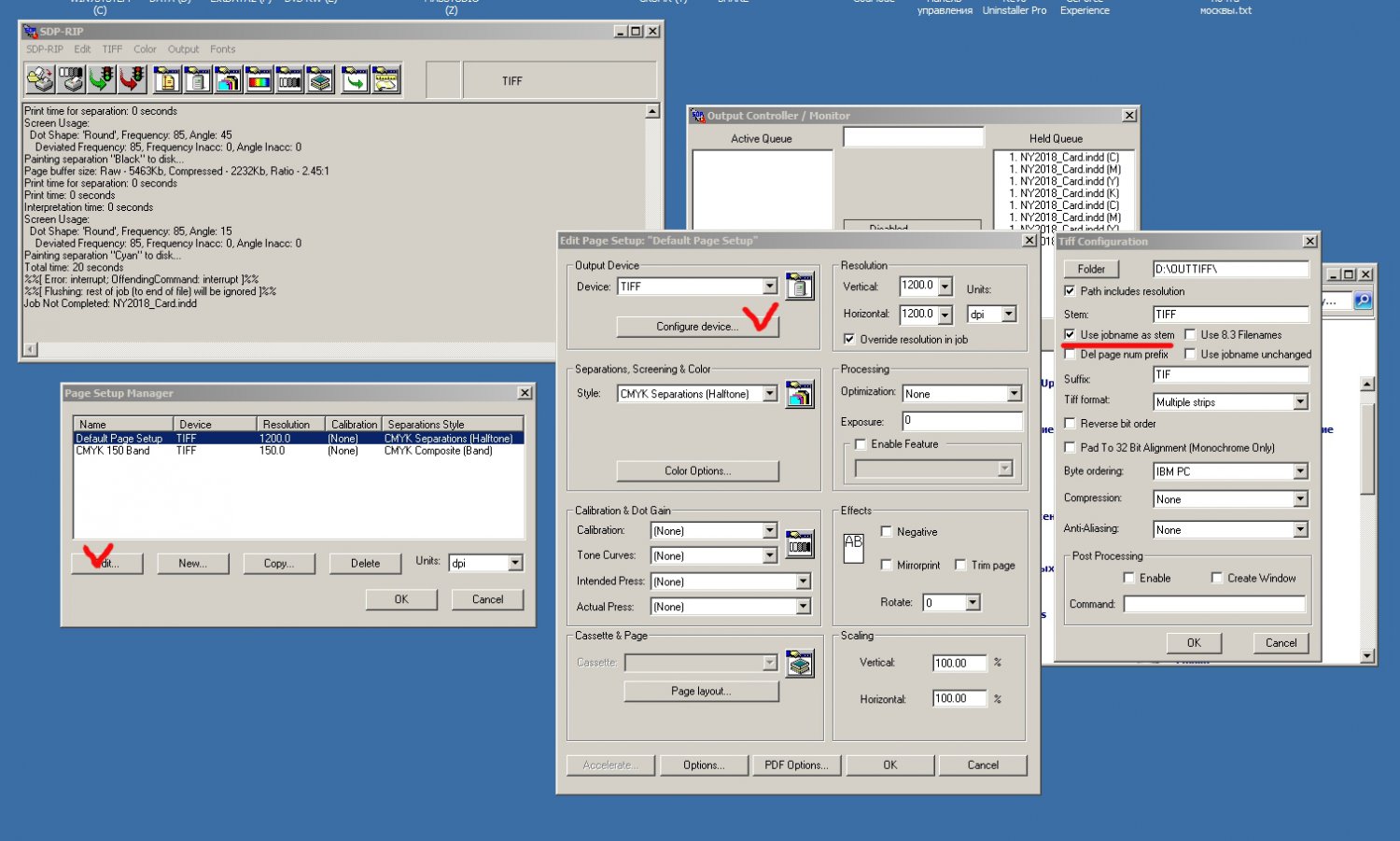Click the CMYK color pages toolbar icon
The height and width of the screenshot is (841, 1400).
point(228,80)
